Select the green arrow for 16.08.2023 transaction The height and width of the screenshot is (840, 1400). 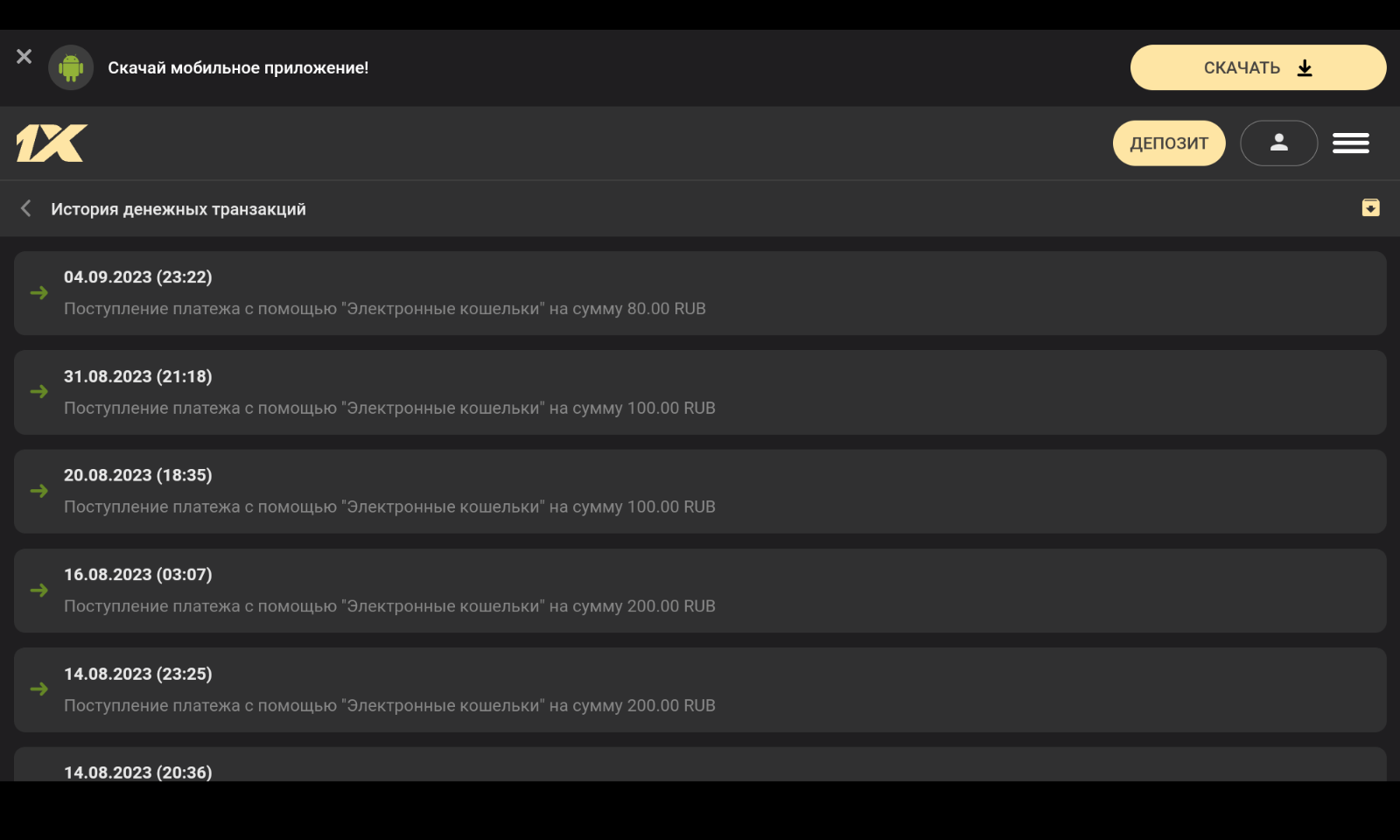coord(38,591)
